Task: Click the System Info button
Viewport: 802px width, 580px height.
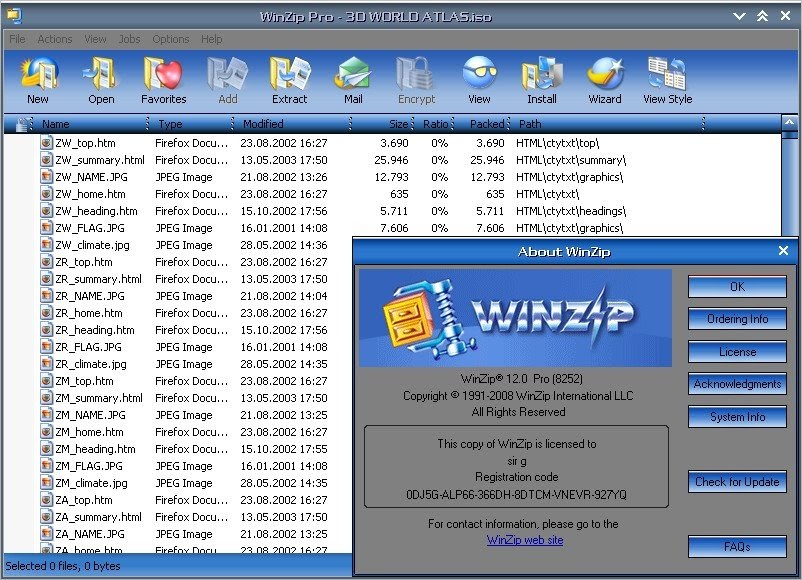Action: click(737, 417)
